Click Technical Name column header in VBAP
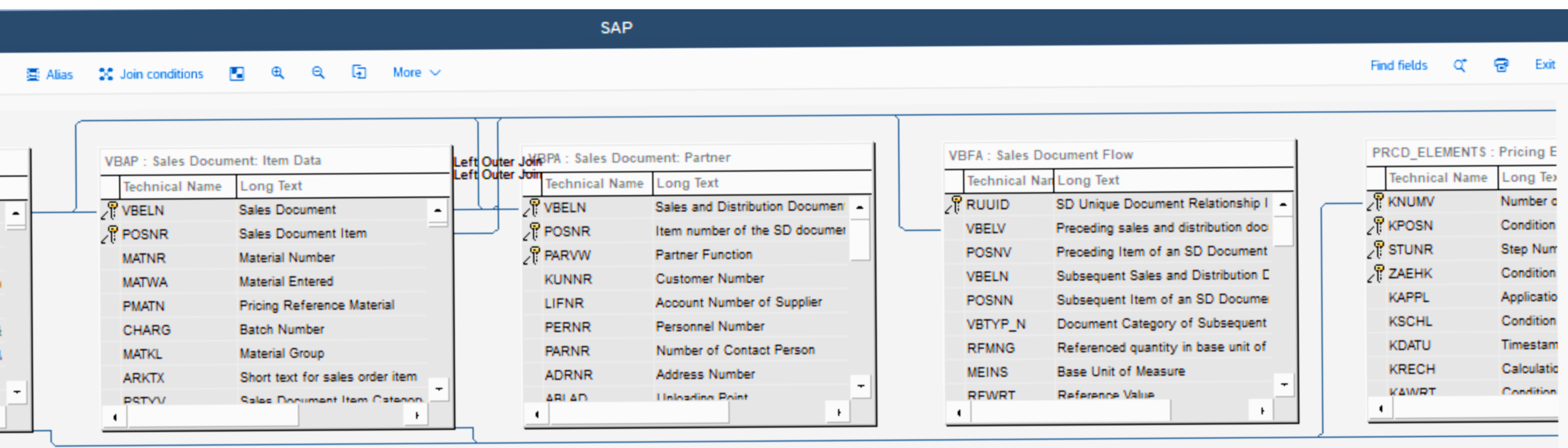1568x448 pixels. pyautogui.click(x=172, y=186)
